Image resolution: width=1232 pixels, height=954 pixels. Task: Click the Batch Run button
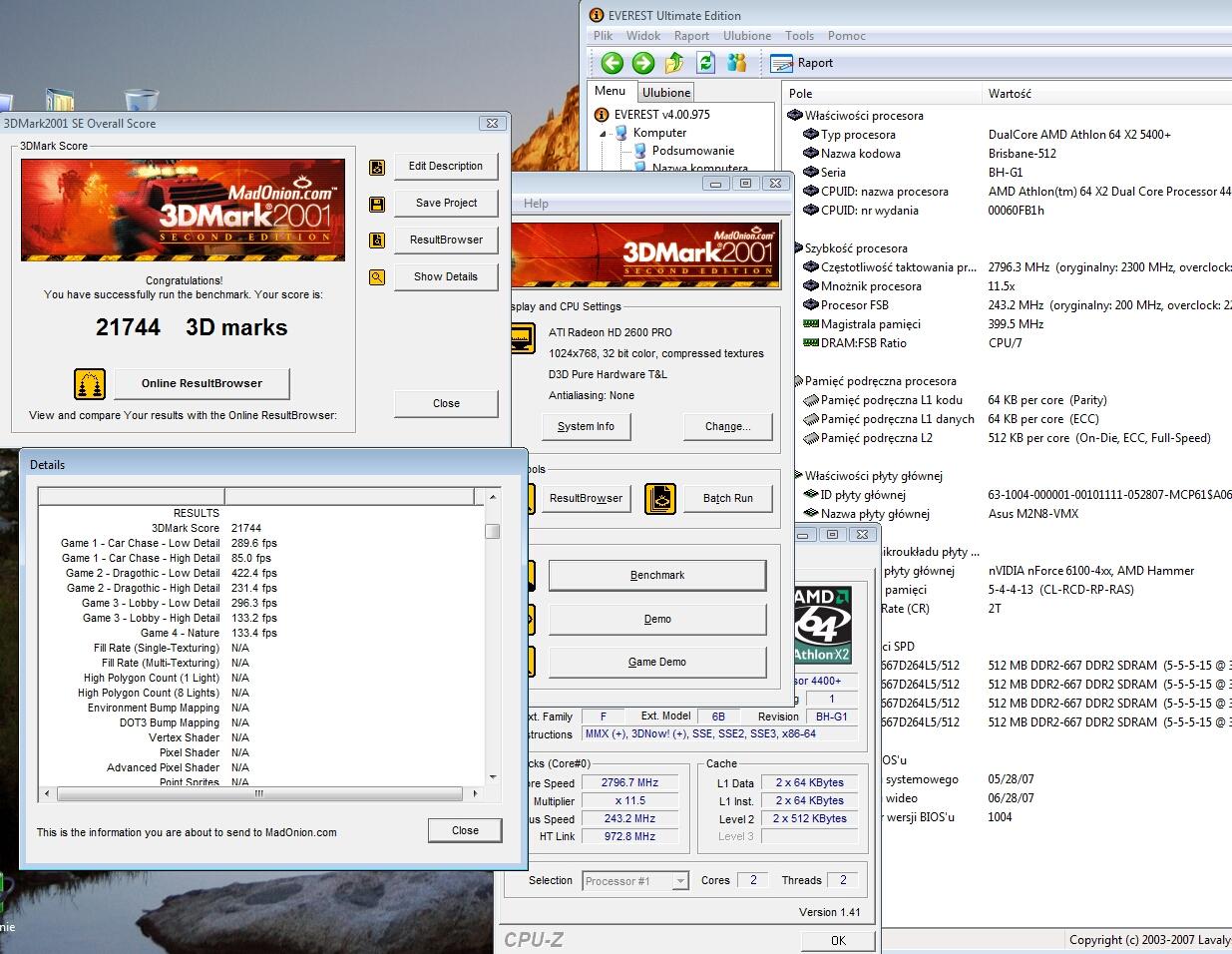coord(728,499)
